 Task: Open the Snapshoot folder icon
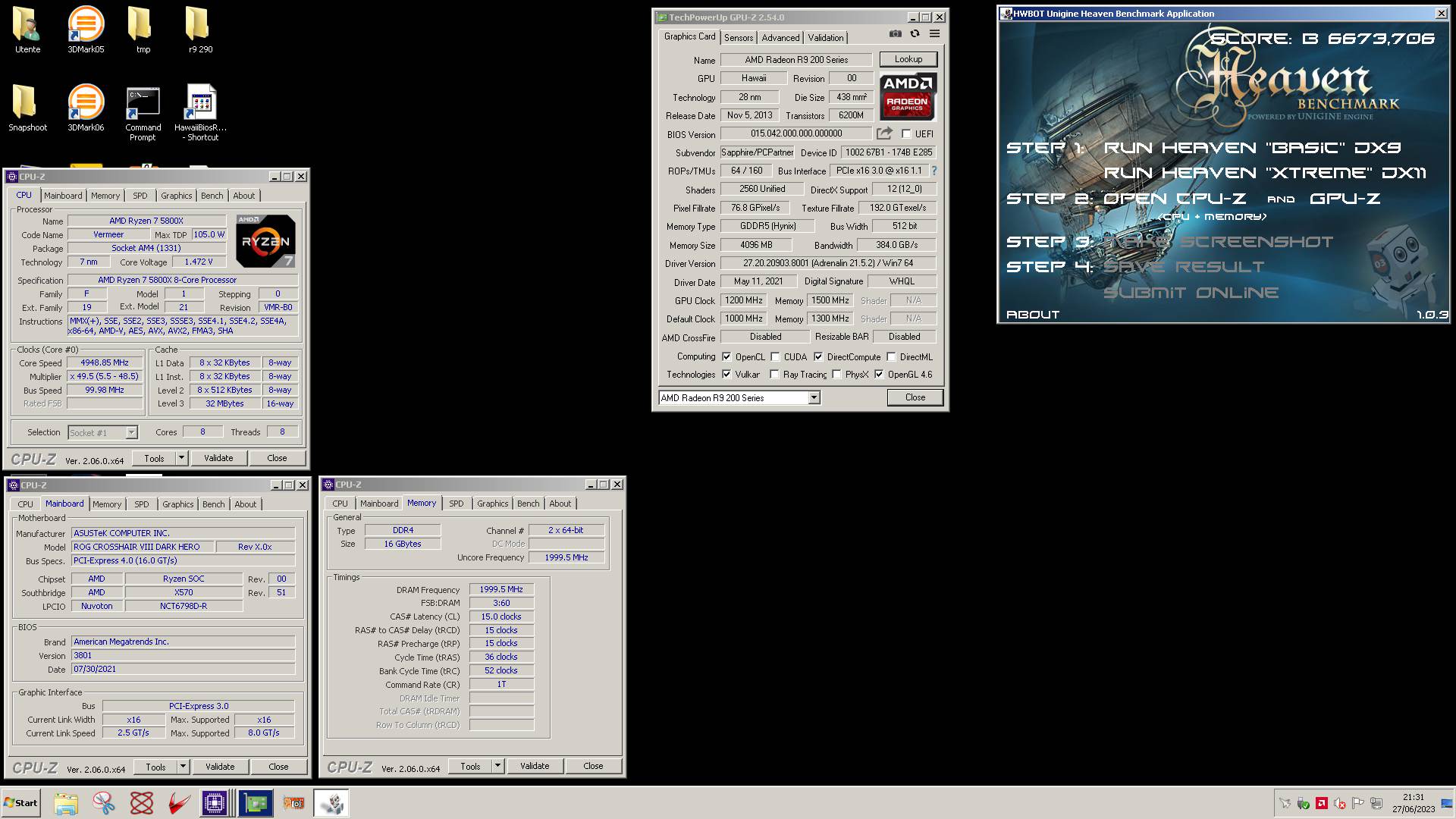tap(27, 108)
